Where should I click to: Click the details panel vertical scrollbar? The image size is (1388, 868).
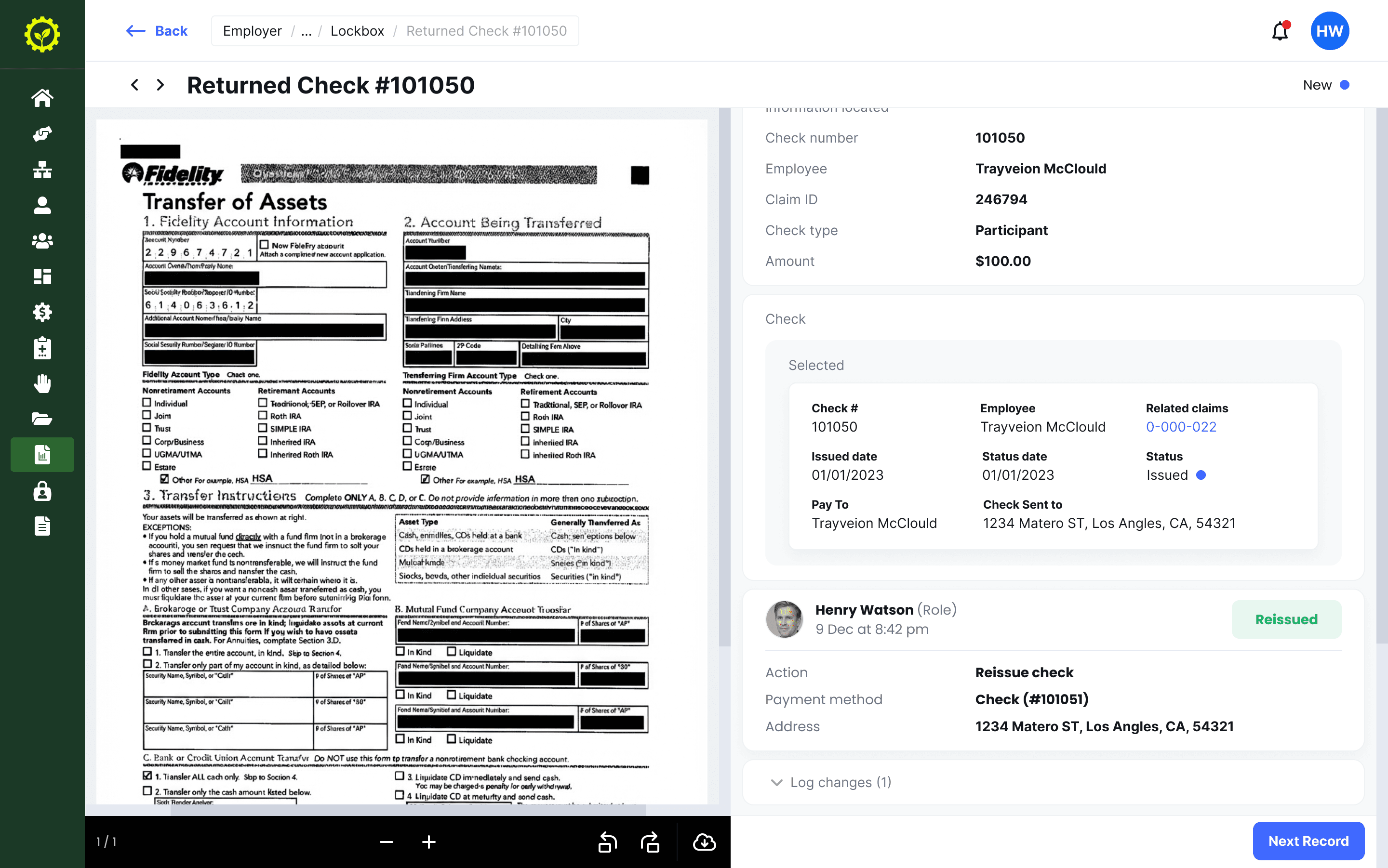tap(1382, 376)
